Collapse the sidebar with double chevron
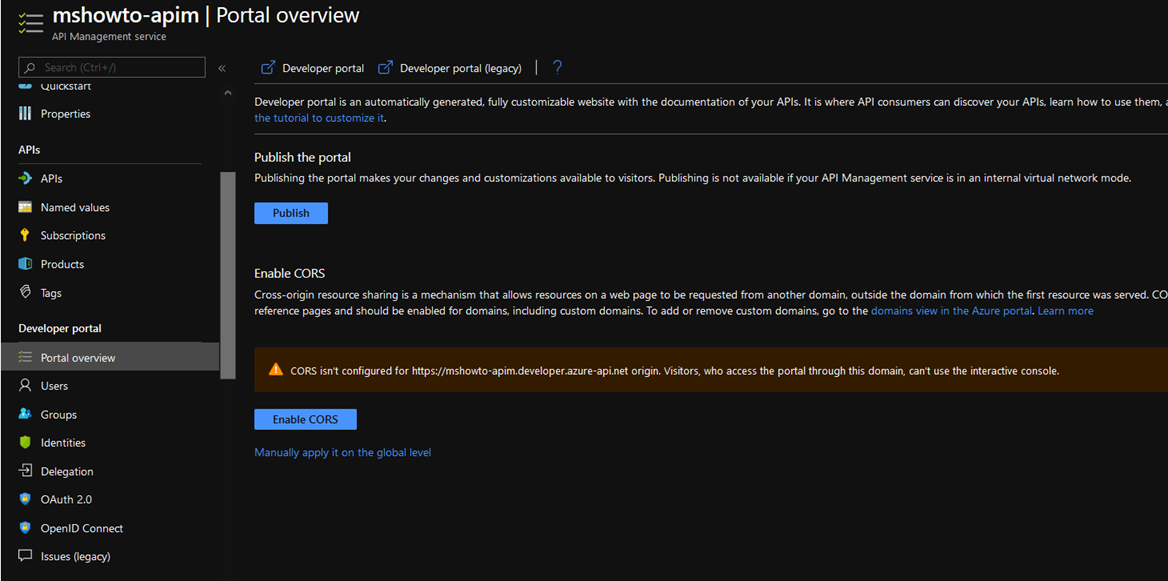 222,68
